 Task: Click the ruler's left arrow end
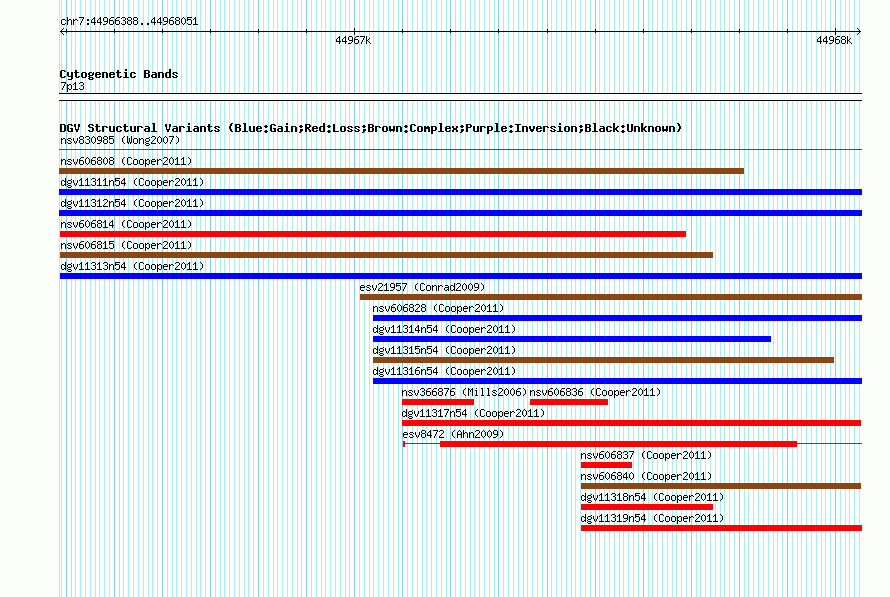[62, 32]
